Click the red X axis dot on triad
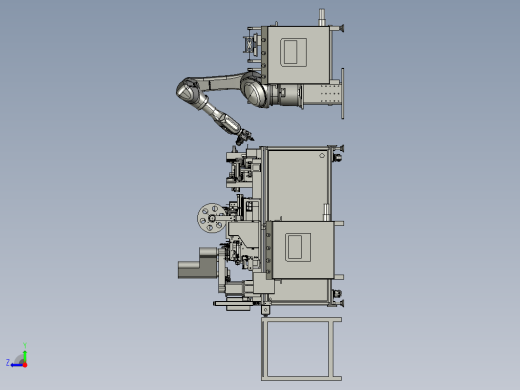 click(25, 365)
